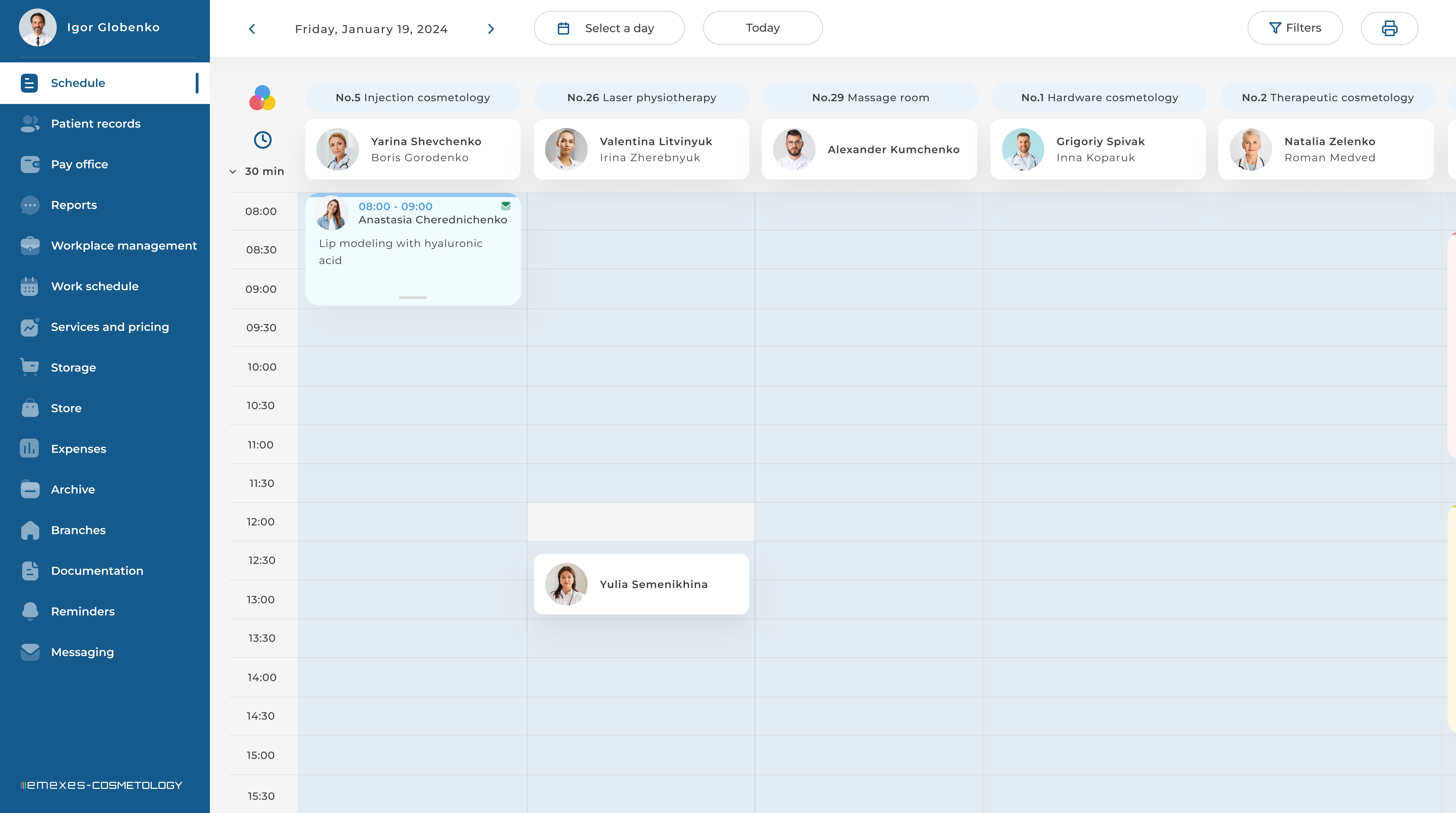Open Select a day date picker
Image resolution: width=1456 pixels, height=813 pixels.
[609, 28]
